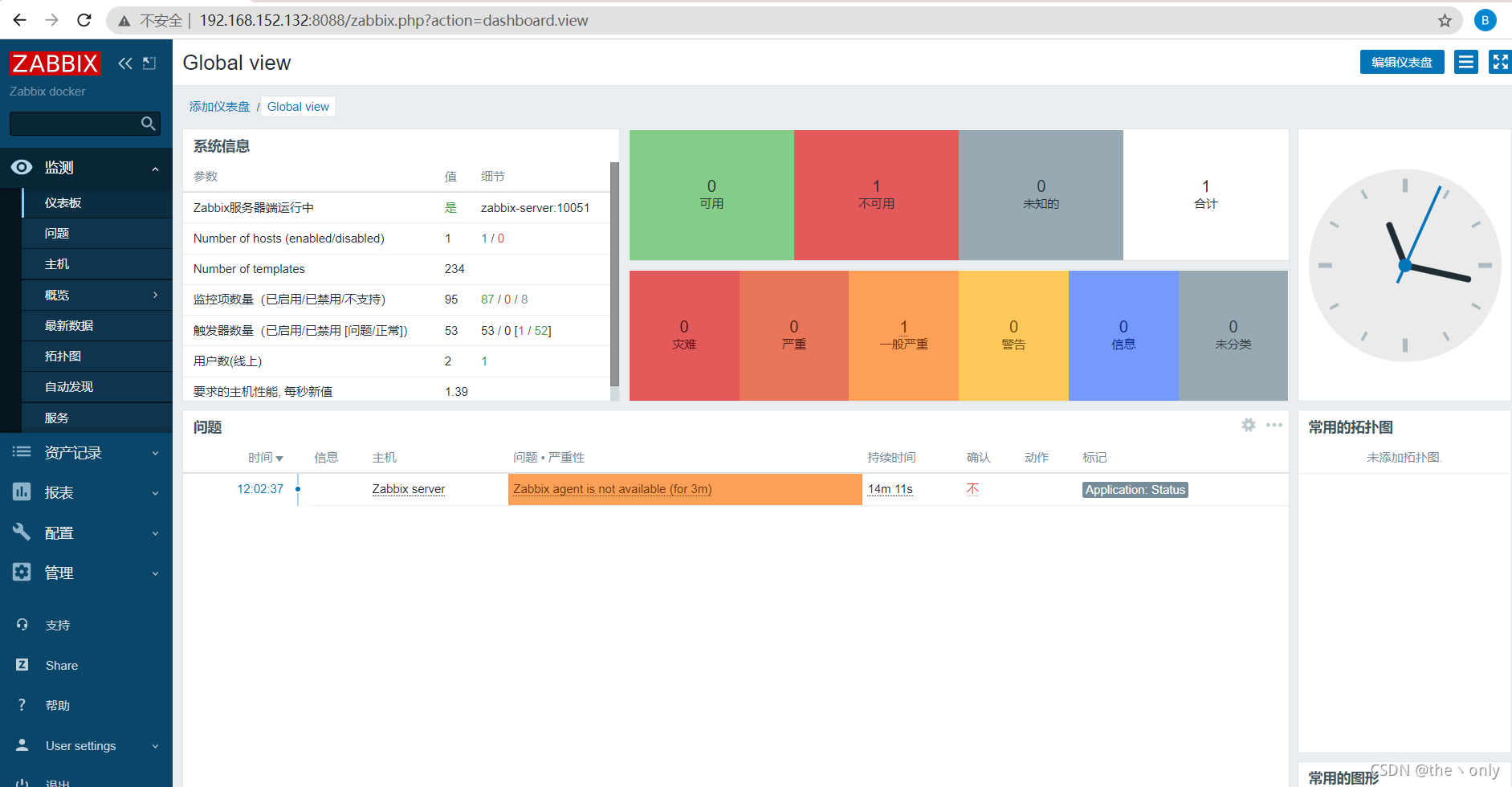The width and height of the screenshot is (1512, 787).
Task: Collapse the sidebar with double-chevron icon
Action: [x=125, y=63]
